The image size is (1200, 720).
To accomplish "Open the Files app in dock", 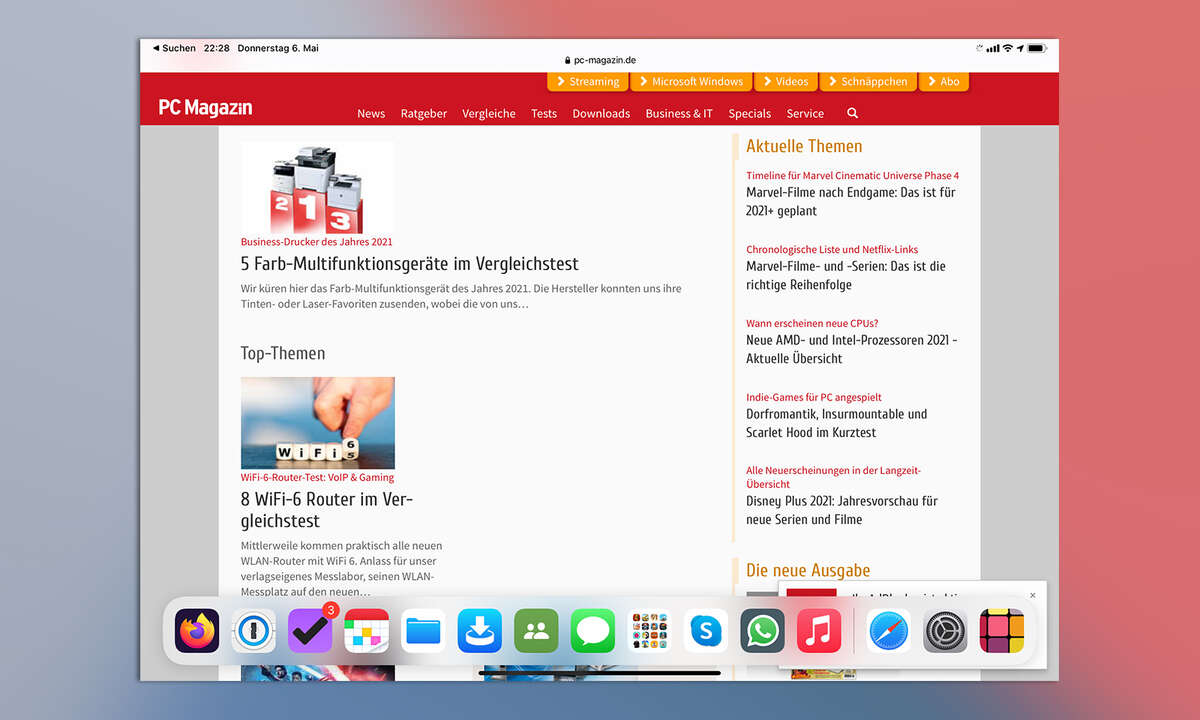I will pyautogui.click(x=423, y=631).
